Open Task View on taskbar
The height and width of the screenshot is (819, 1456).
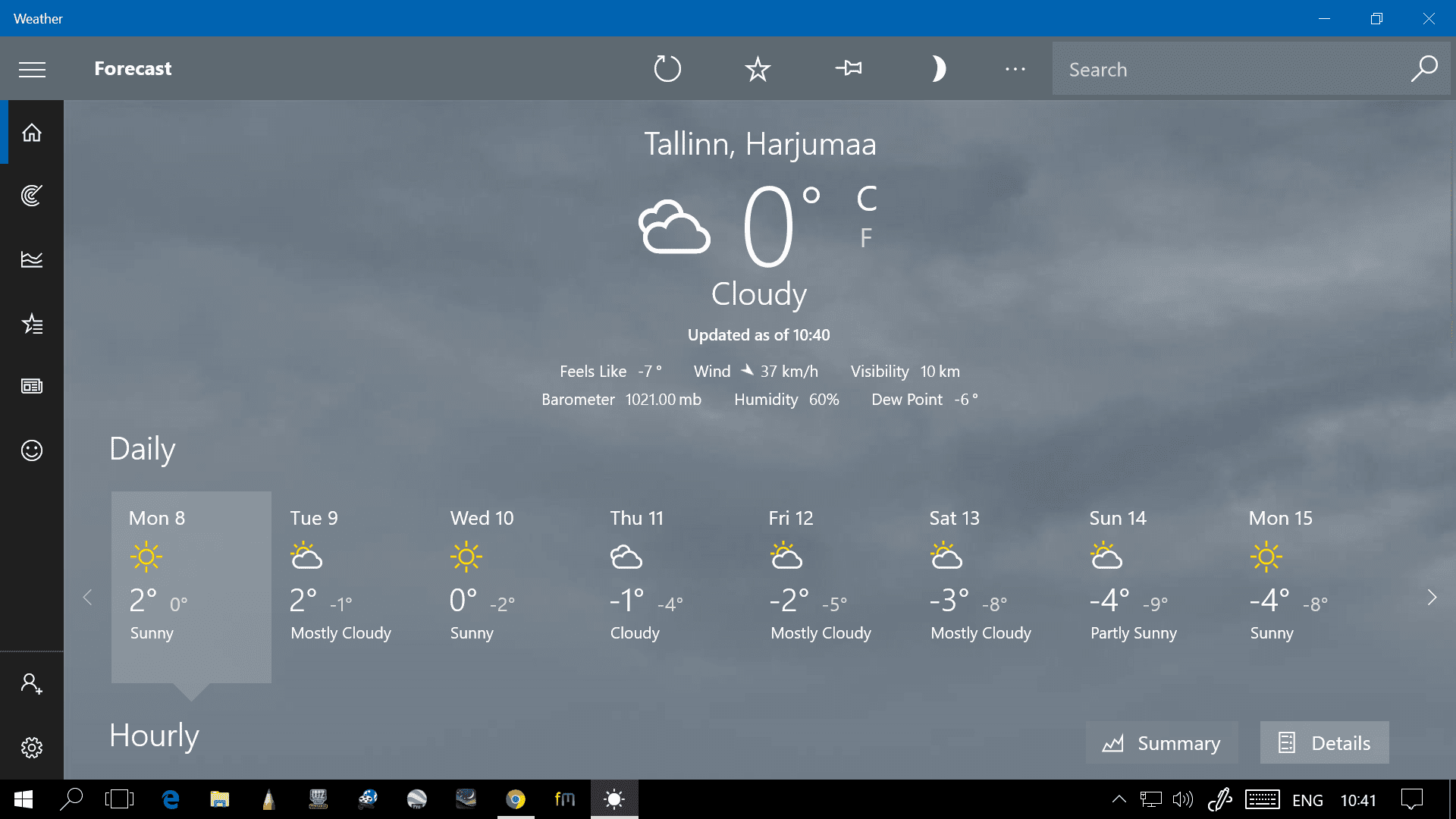(119, 799)
